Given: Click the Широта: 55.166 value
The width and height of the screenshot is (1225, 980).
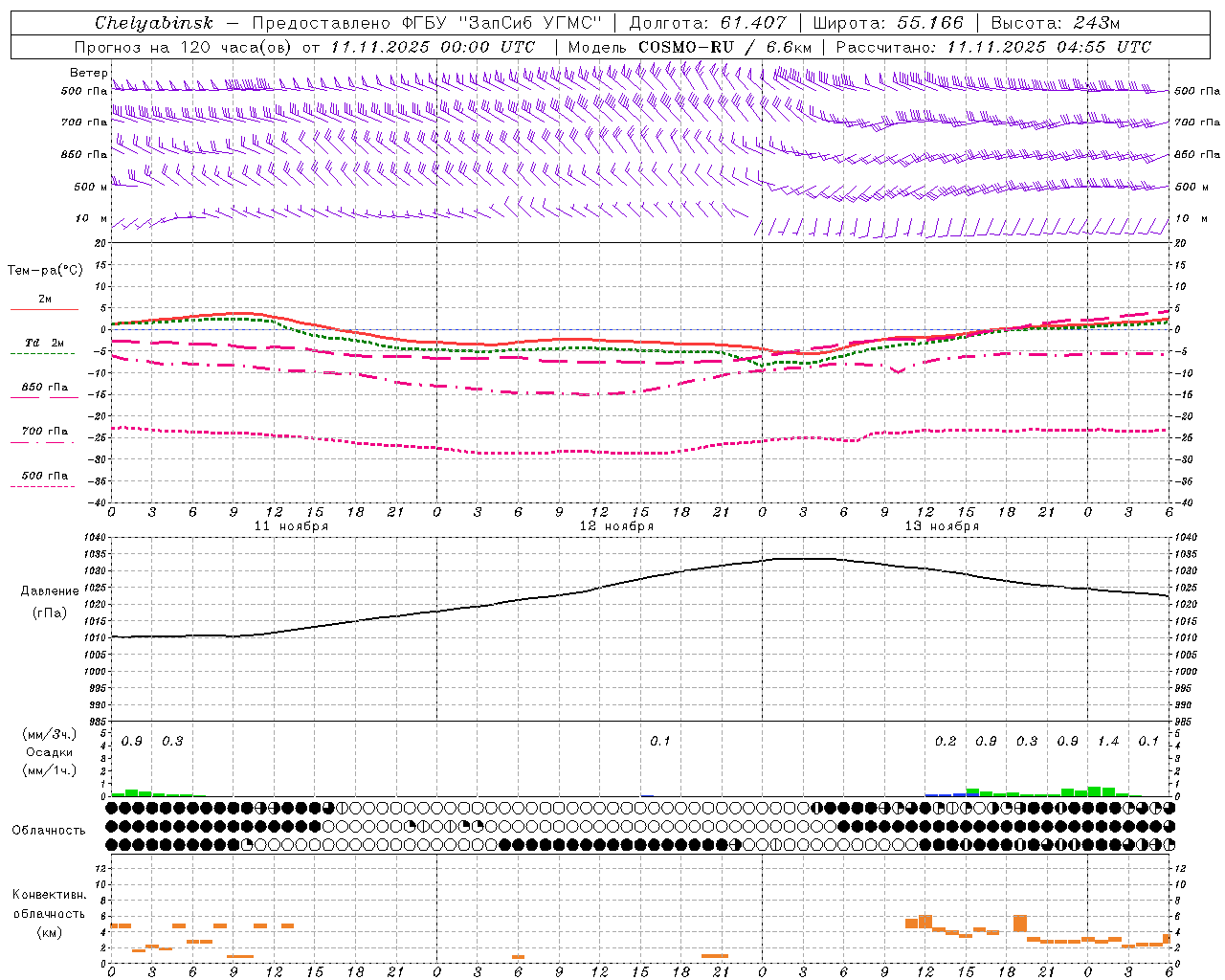Looking at the screenshot, I should pyautogui.click(x=889, y=23).
